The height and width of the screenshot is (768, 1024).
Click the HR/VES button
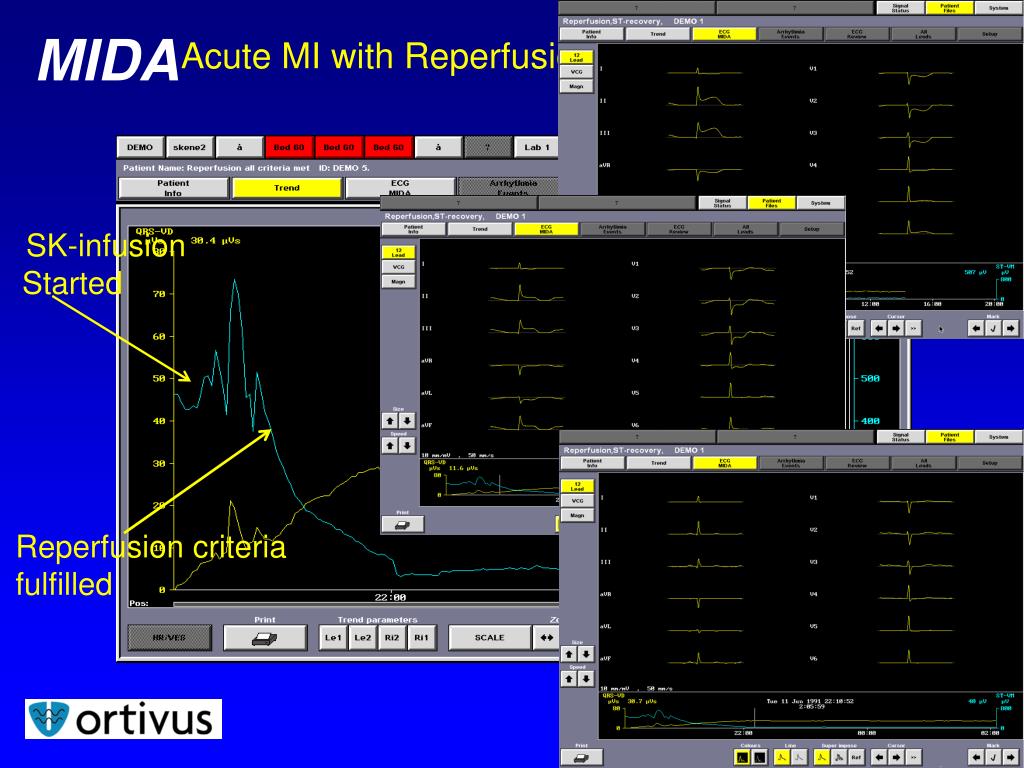click(169, 638)
